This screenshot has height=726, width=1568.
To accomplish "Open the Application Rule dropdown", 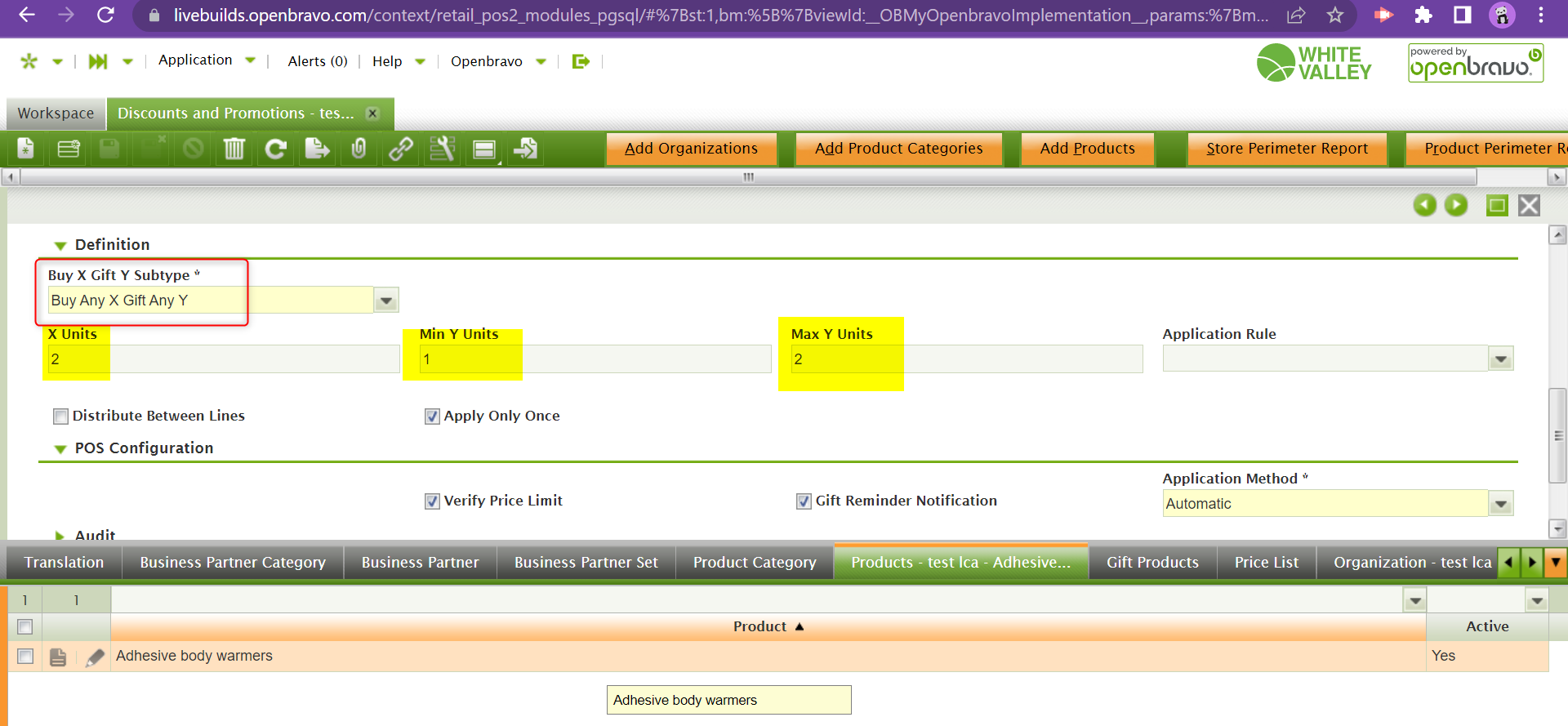I will 1501,359.
